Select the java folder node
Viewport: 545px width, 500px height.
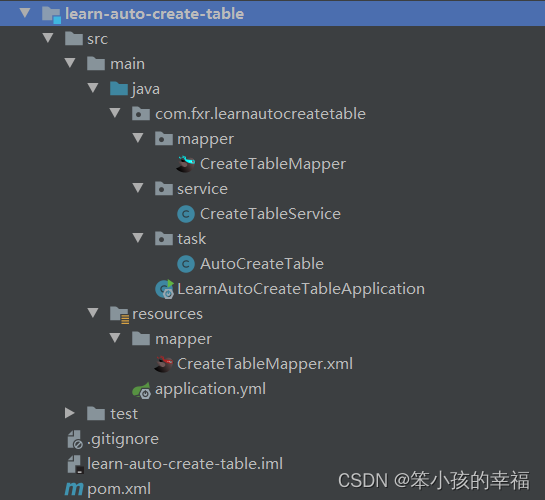[x=146, y=89]
